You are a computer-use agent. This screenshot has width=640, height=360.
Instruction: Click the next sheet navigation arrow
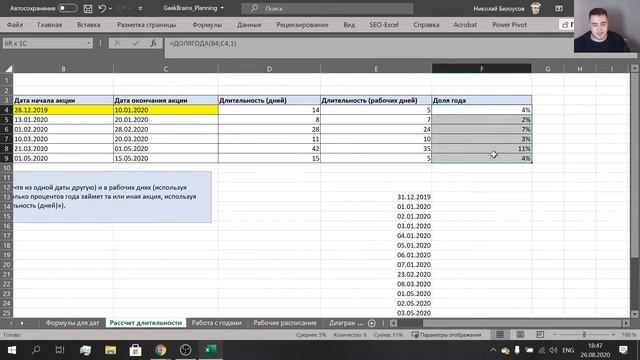(22, 323)
